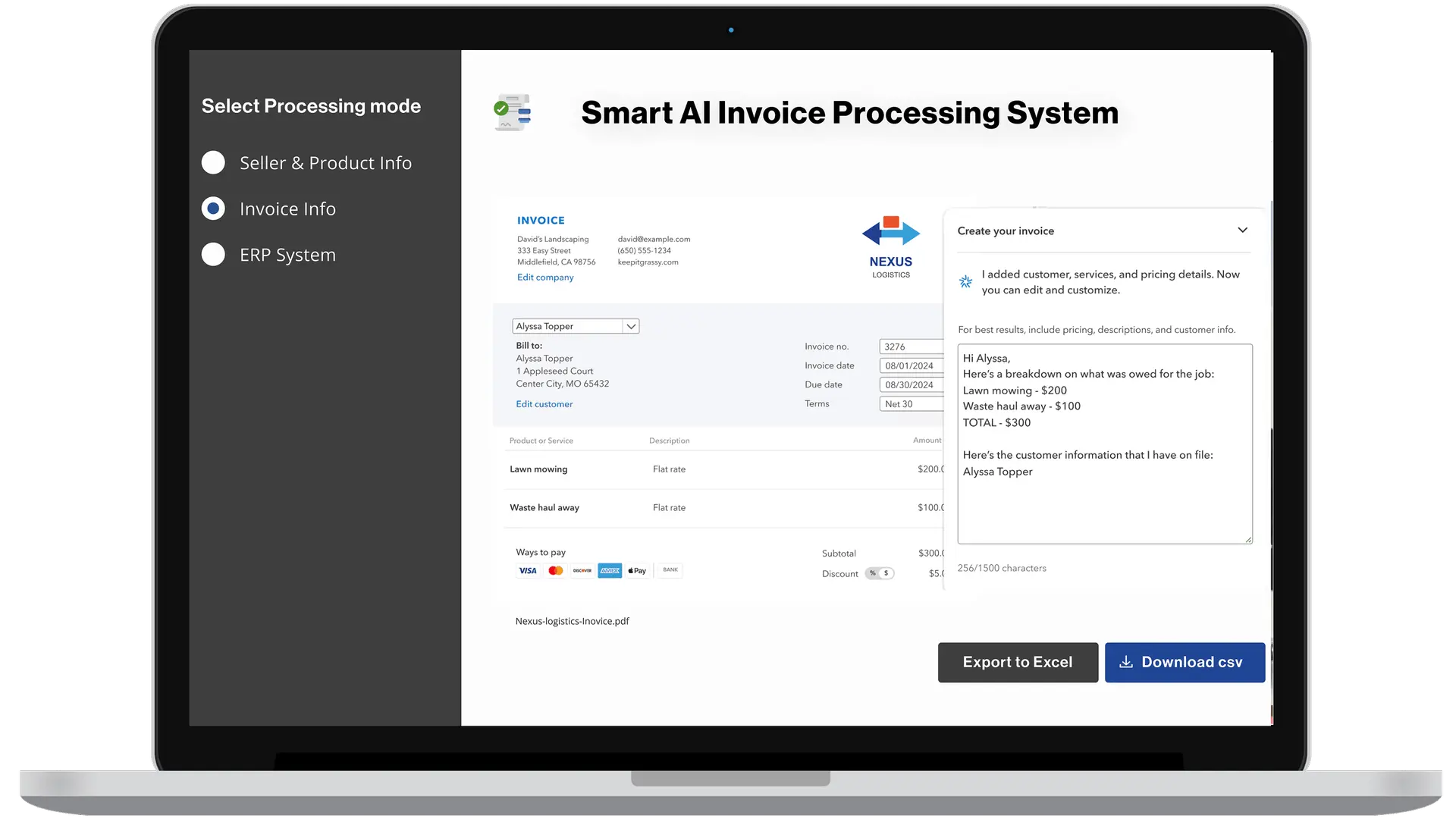This screenshot has height=828, width=1456.
Task: Click the Nexus Logistics arrows logo
Action: click(x=891, y=231)
